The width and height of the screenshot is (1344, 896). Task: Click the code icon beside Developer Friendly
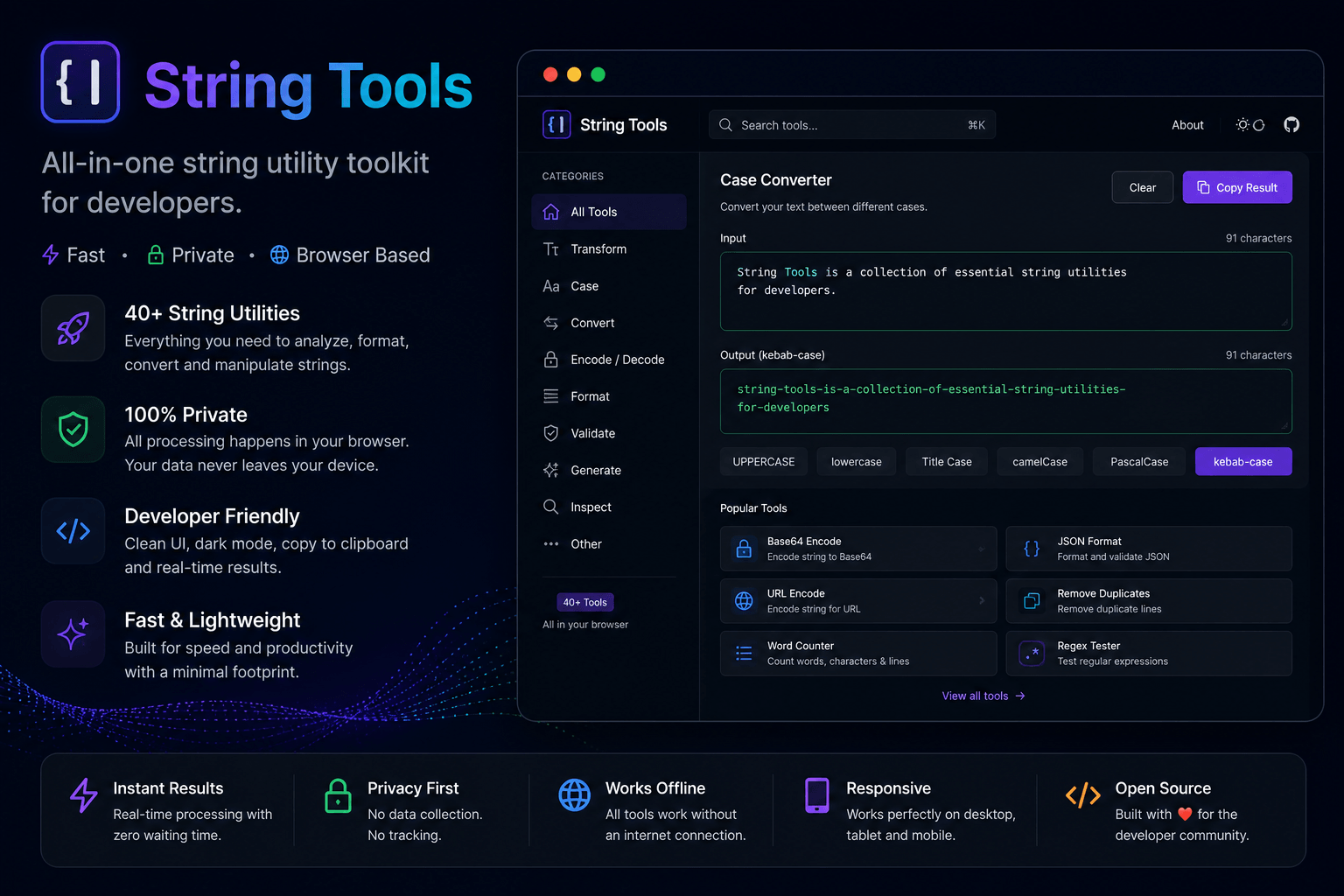(x=73, y=530)
